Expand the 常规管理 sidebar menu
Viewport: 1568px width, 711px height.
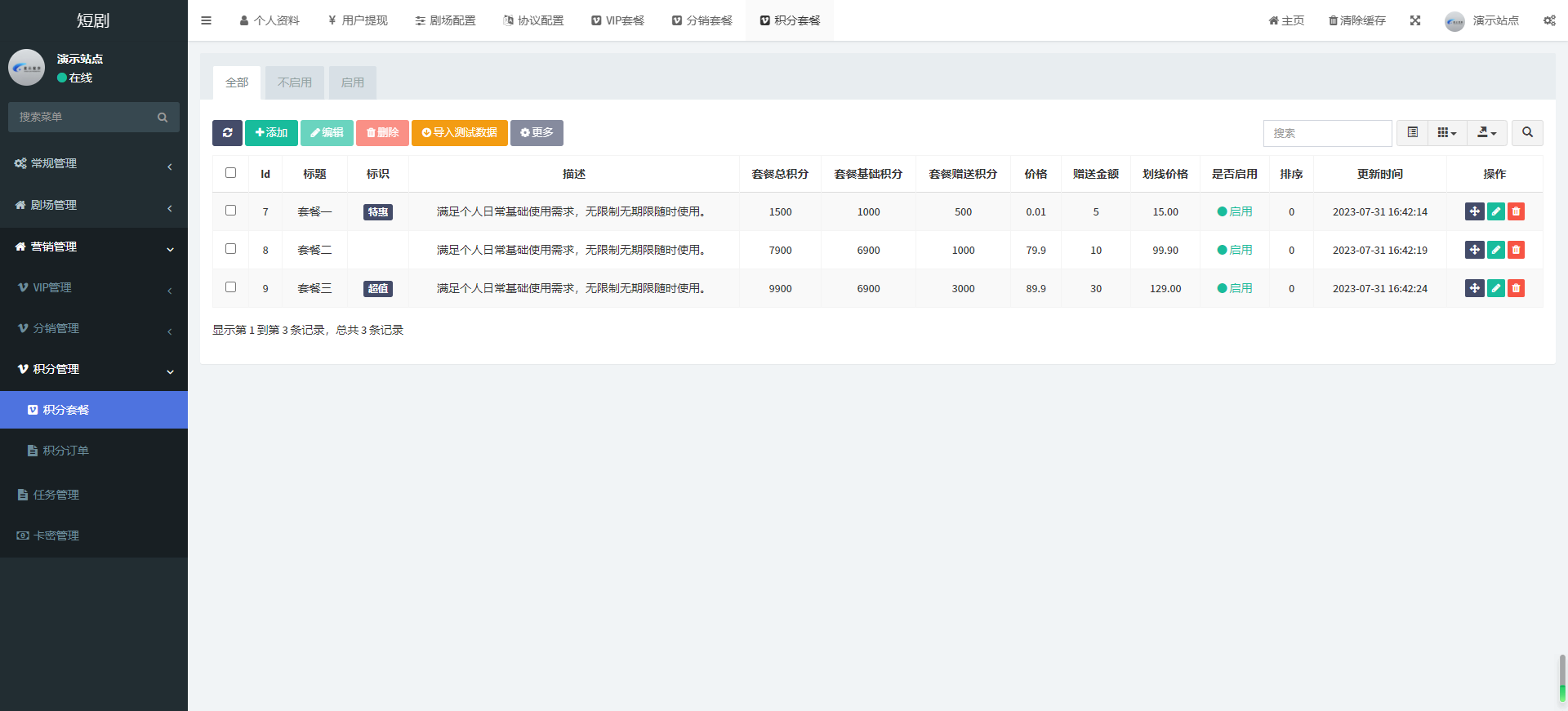coord(94,164)
